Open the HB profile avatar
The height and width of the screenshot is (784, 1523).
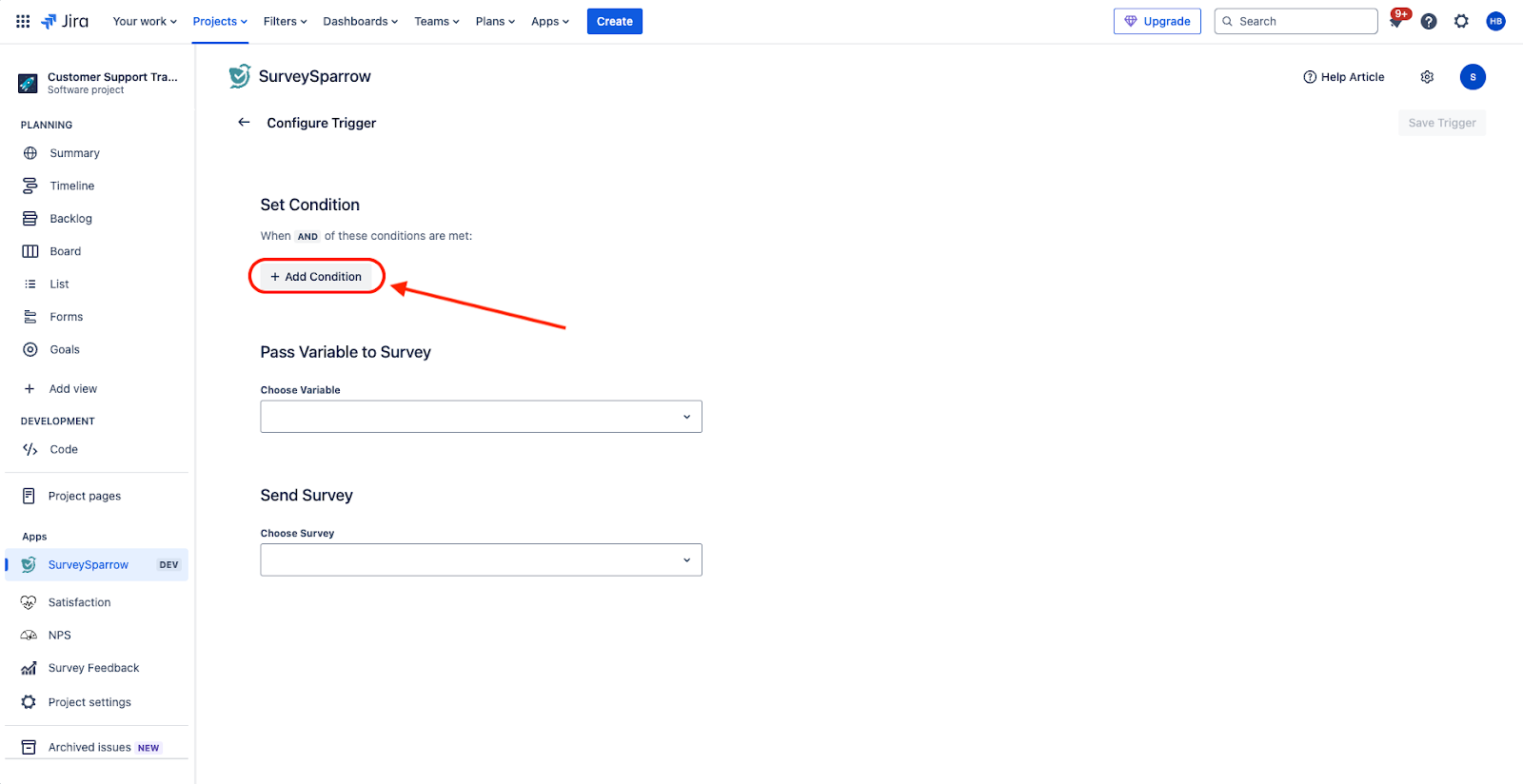point(1495,21)
